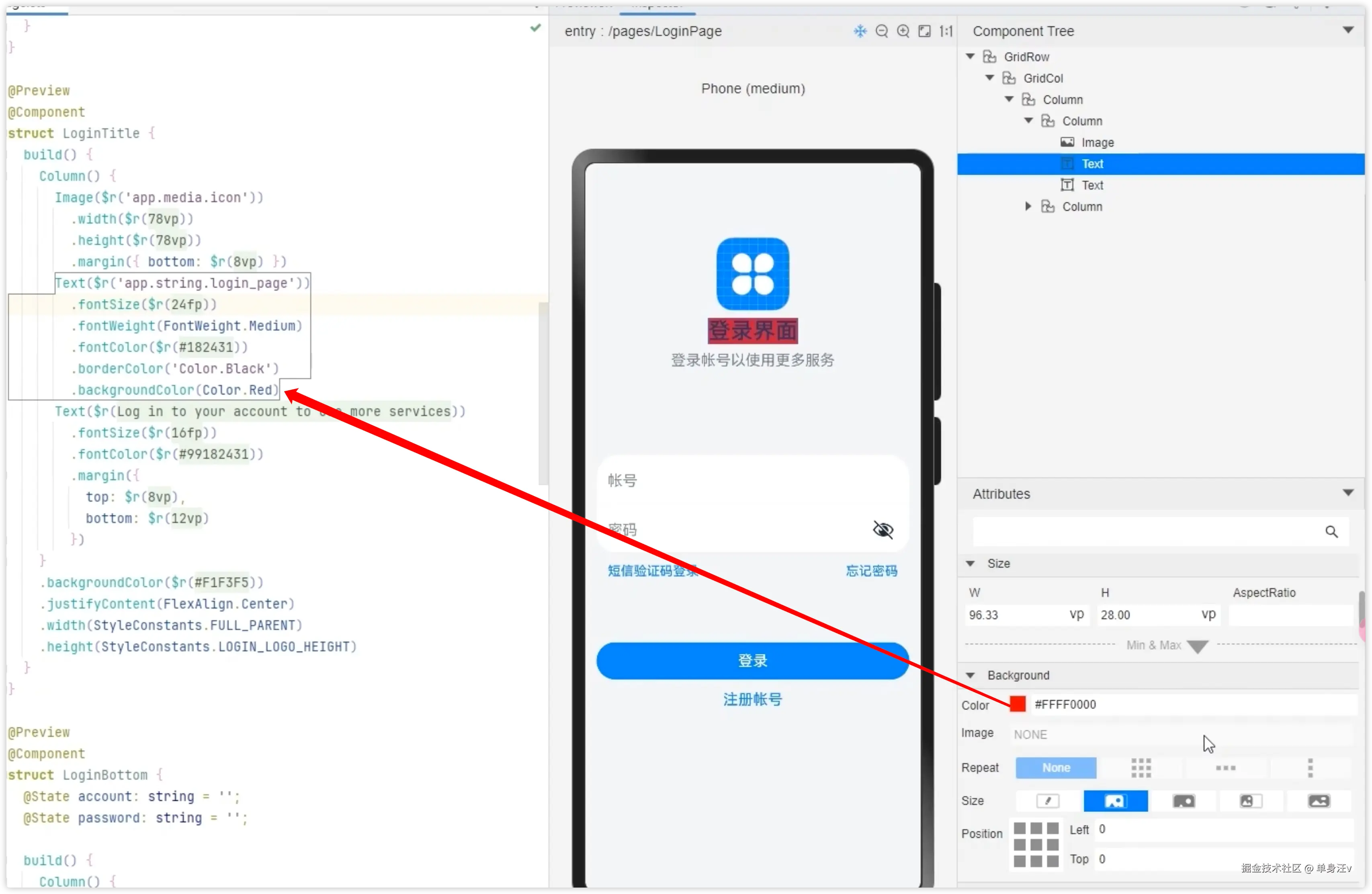Click the red background color swatch
This screenshot has width=1372, height=894.
(x=1018, y=704)
